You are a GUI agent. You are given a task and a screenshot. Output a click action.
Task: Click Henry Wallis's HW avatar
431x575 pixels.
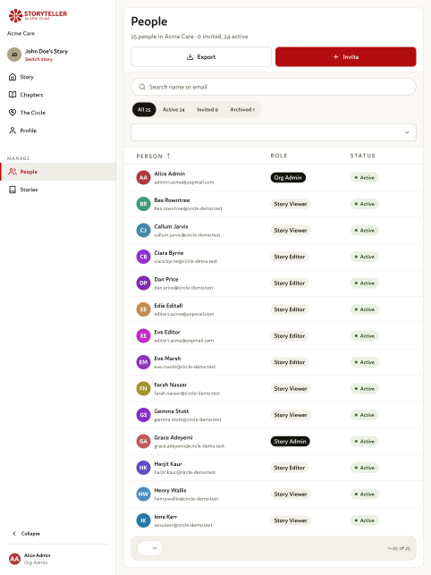tap(143, 494)
